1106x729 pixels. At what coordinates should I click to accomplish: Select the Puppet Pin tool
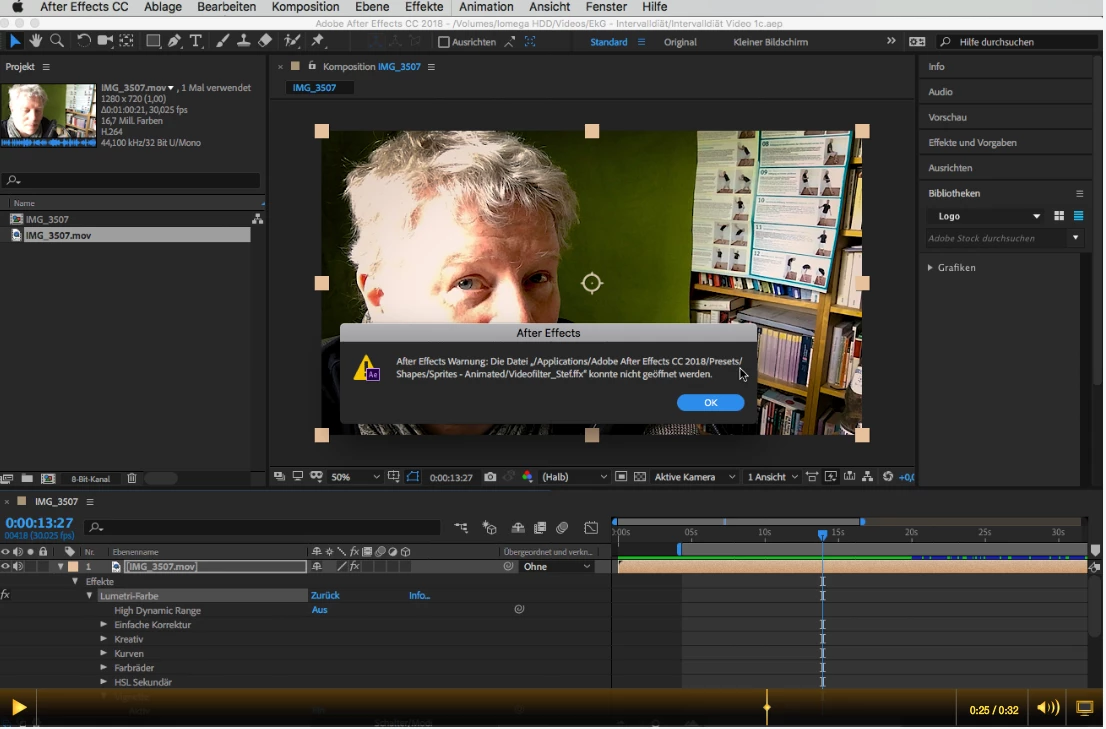[x=317, y=41]
